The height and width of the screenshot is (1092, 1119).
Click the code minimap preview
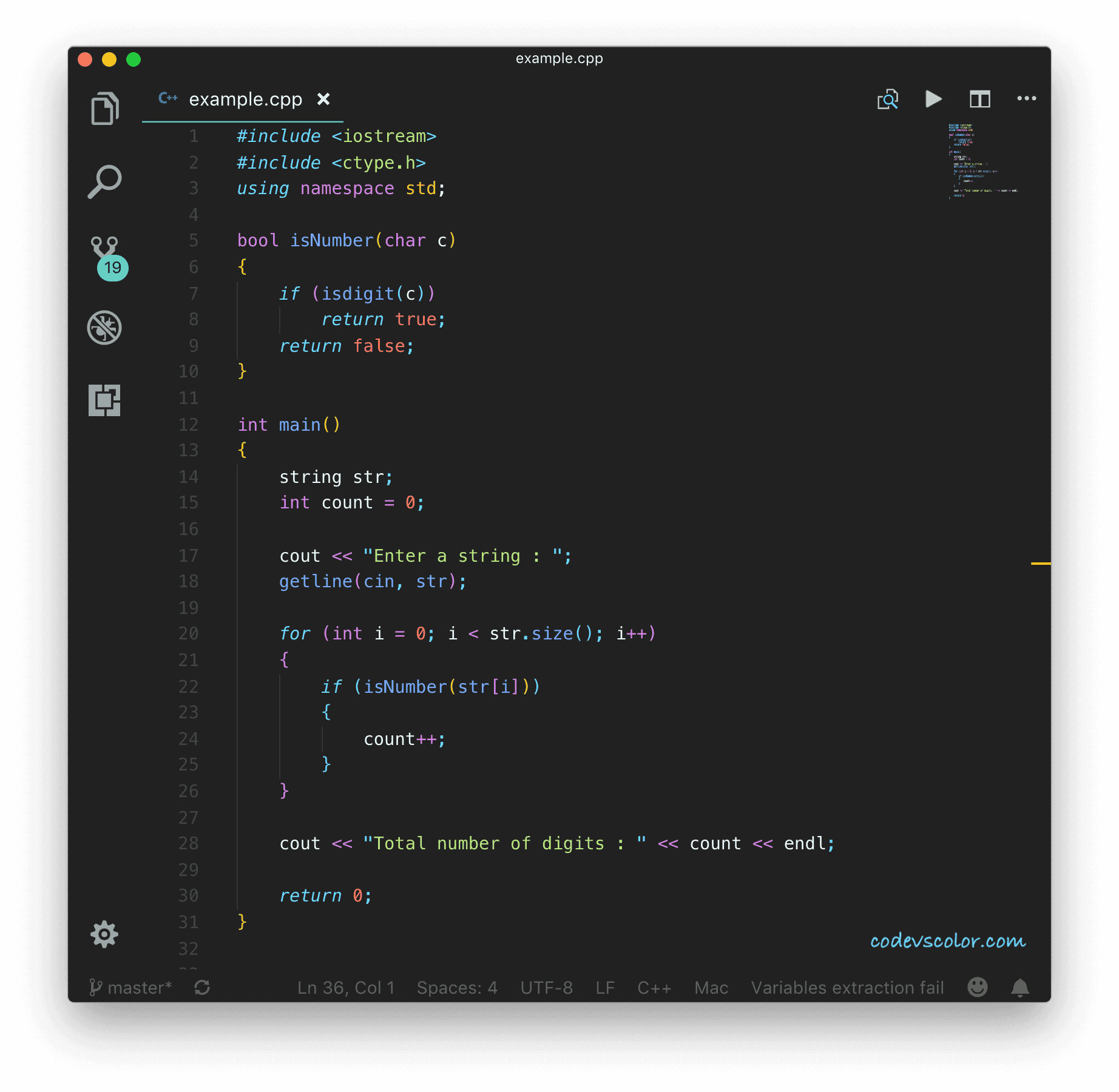tap(982, 161)
